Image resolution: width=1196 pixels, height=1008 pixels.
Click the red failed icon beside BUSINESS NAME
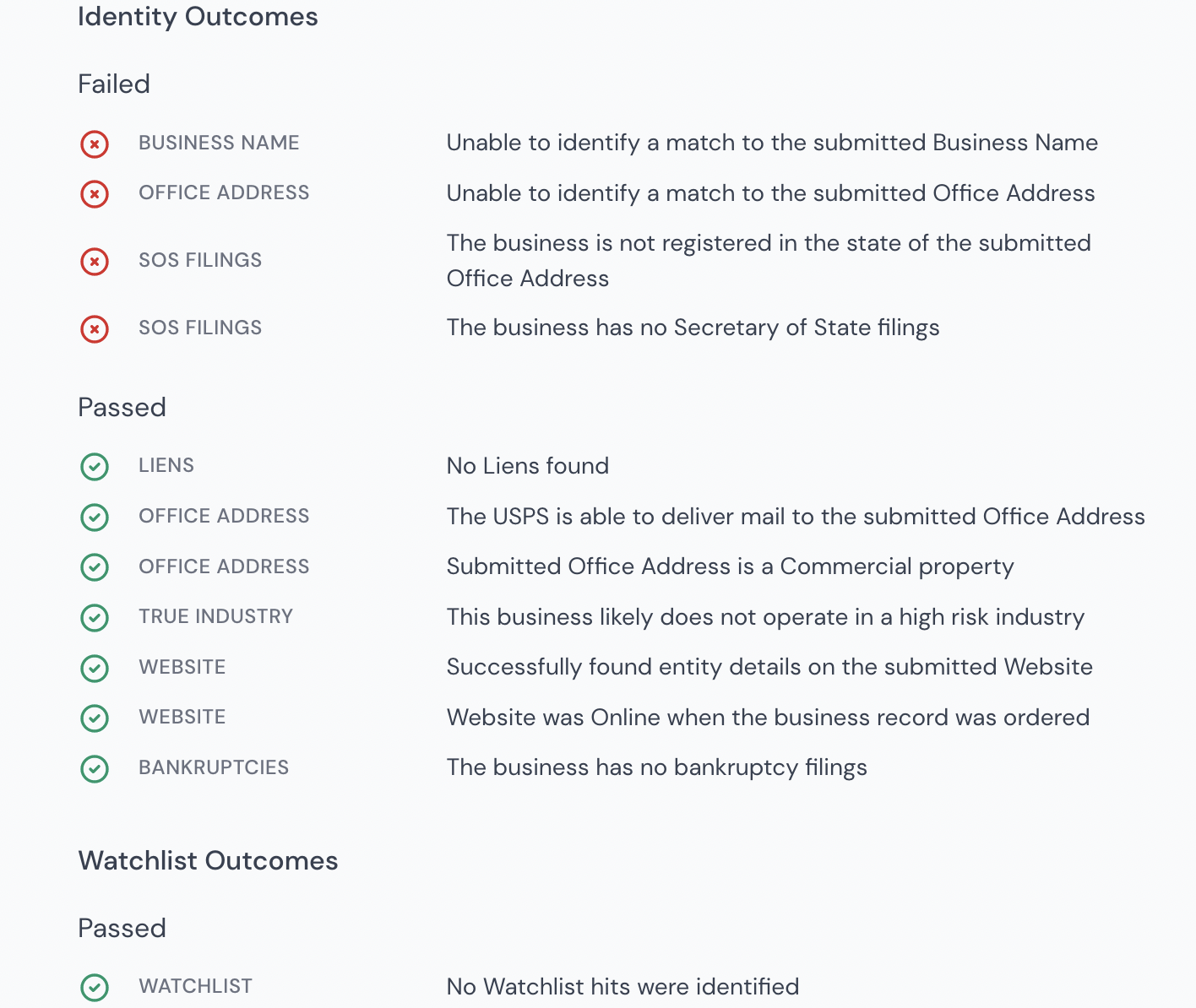click(95, 144)
